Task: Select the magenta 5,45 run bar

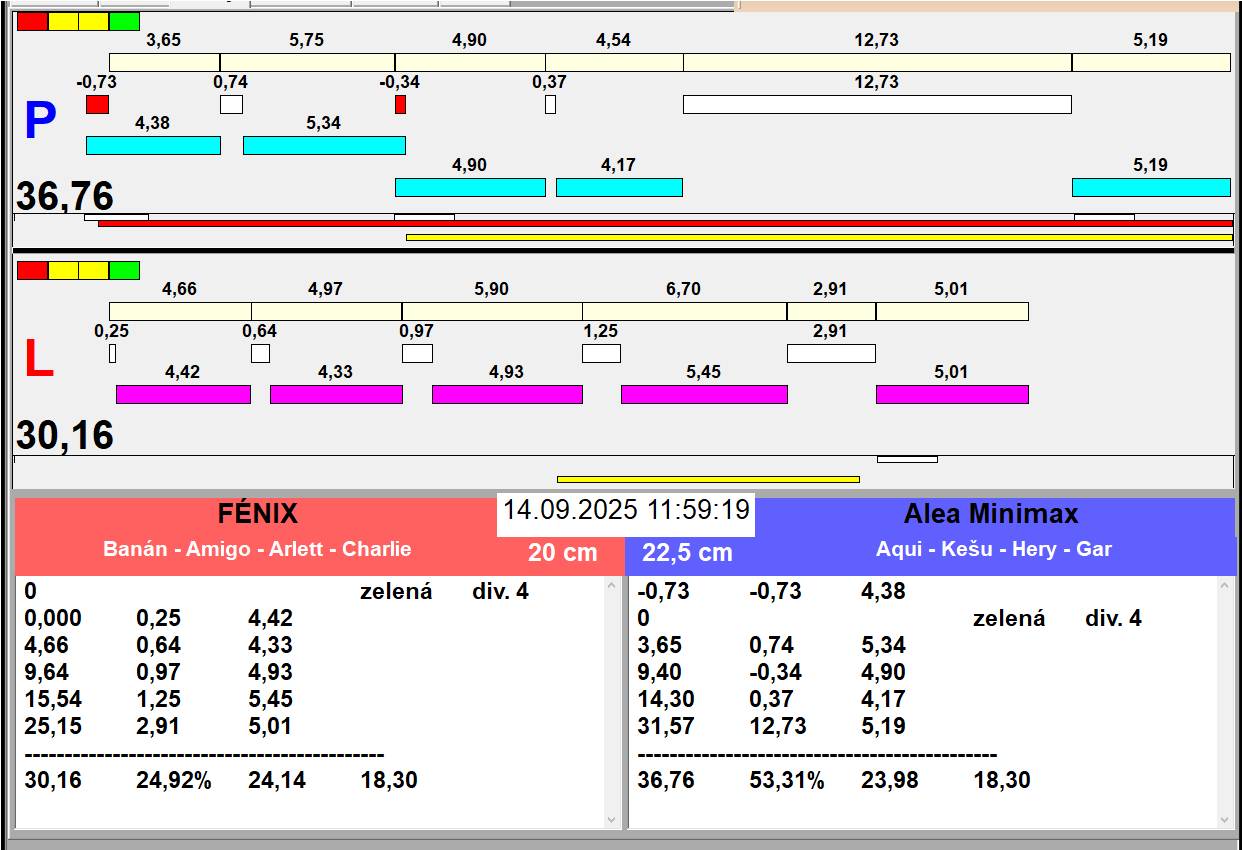Action: (x=704, y=394)
